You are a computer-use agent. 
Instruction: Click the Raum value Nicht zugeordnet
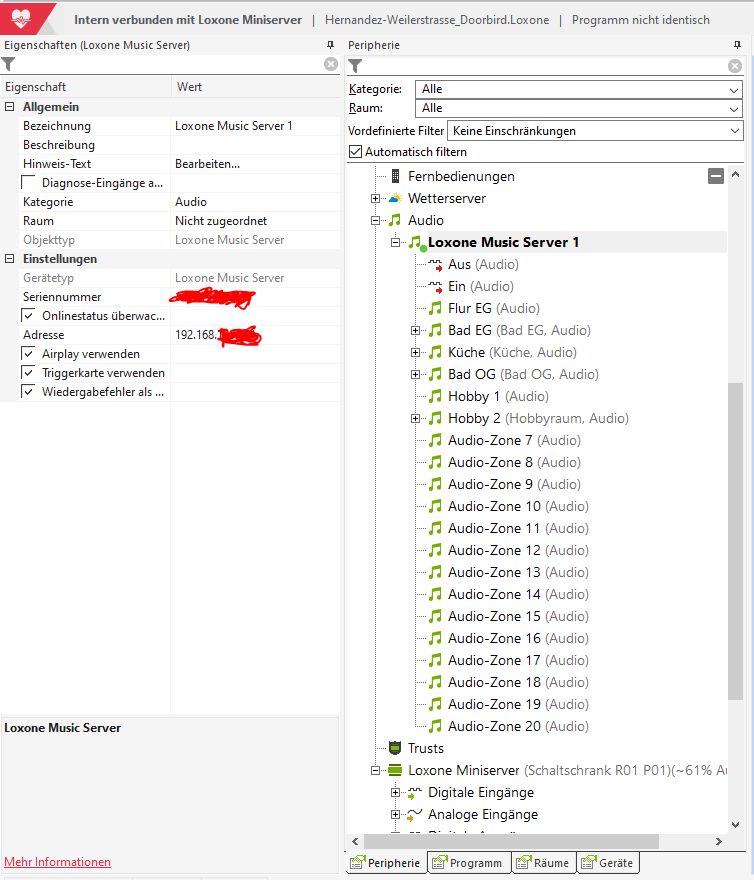point(221,221)
